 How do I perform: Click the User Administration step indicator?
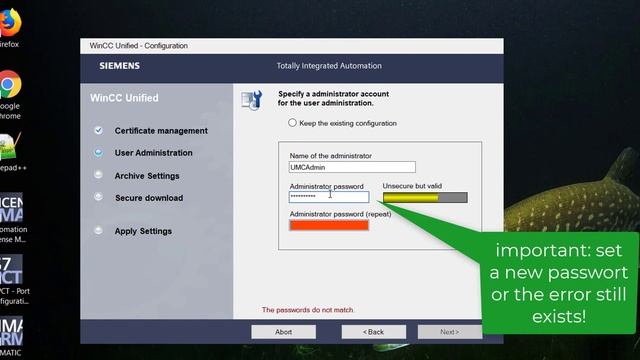point(98,153)
